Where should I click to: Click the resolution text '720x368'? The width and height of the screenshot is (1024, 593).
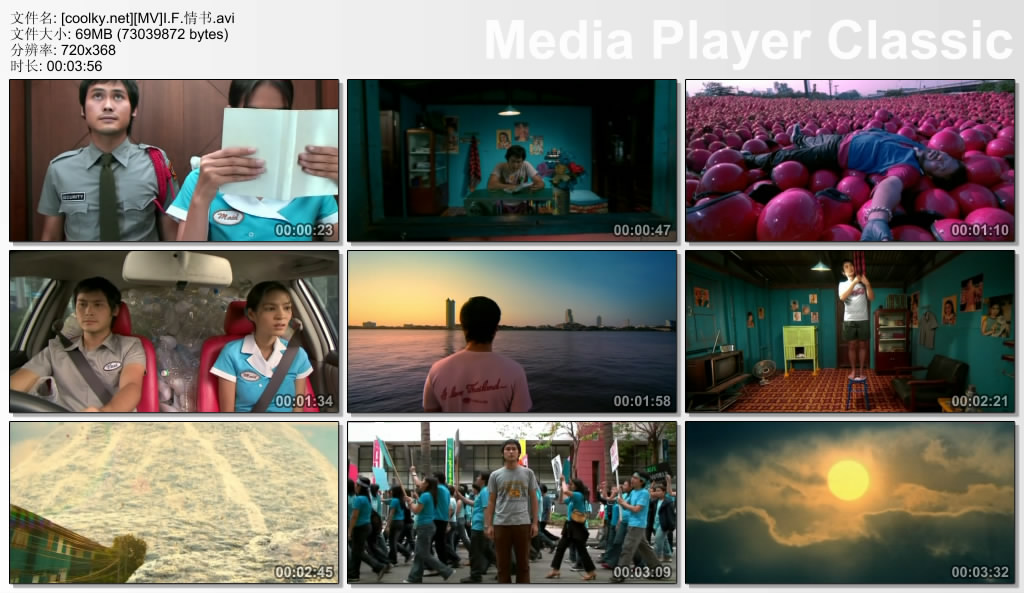[x=88, y=50]
